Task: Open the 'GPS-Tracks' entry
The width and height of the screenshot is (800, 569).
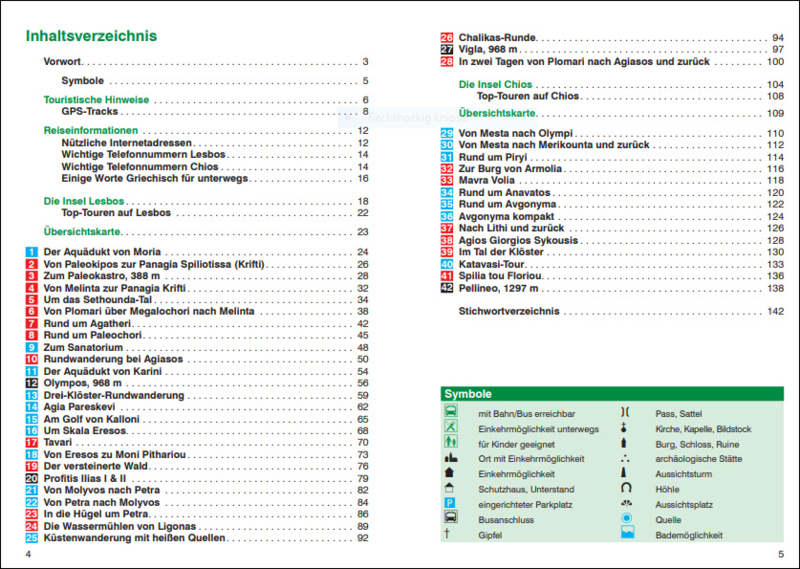Action: pos(215,111)
